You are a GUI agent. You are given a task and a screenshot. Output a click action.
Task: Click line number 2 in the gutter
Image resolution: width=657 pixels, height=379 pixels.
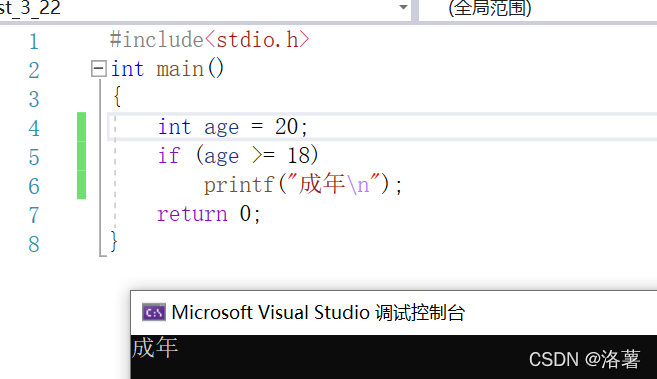(x=34, y=70)
